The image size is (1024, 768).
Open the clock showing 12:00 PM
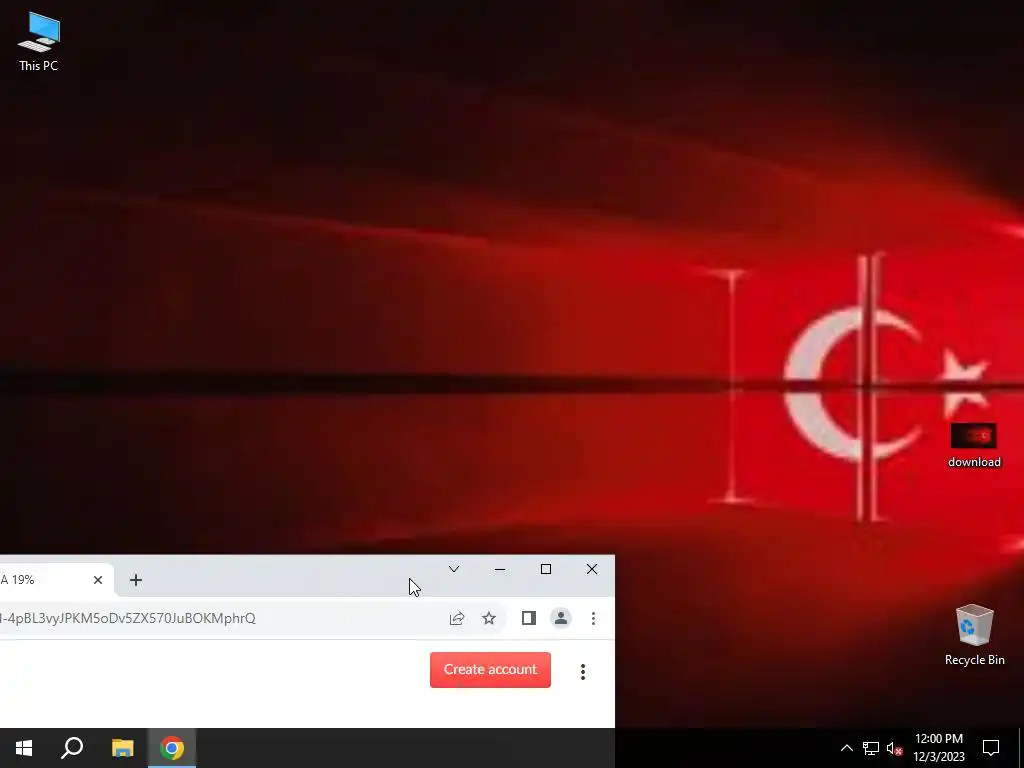tap(938, 748)
